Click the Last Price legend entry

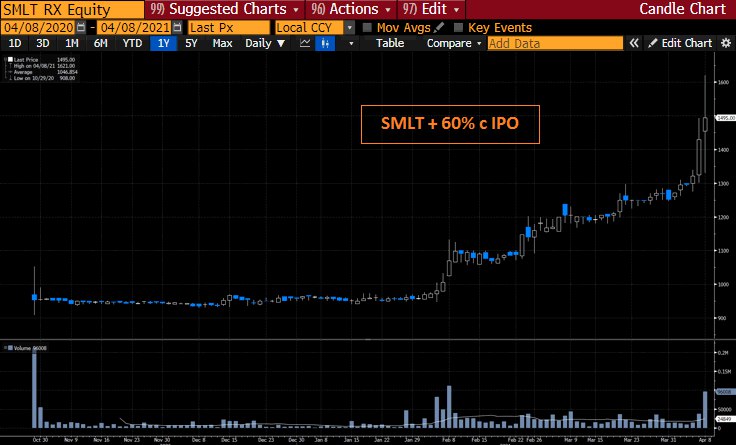[x=41, y=60]
